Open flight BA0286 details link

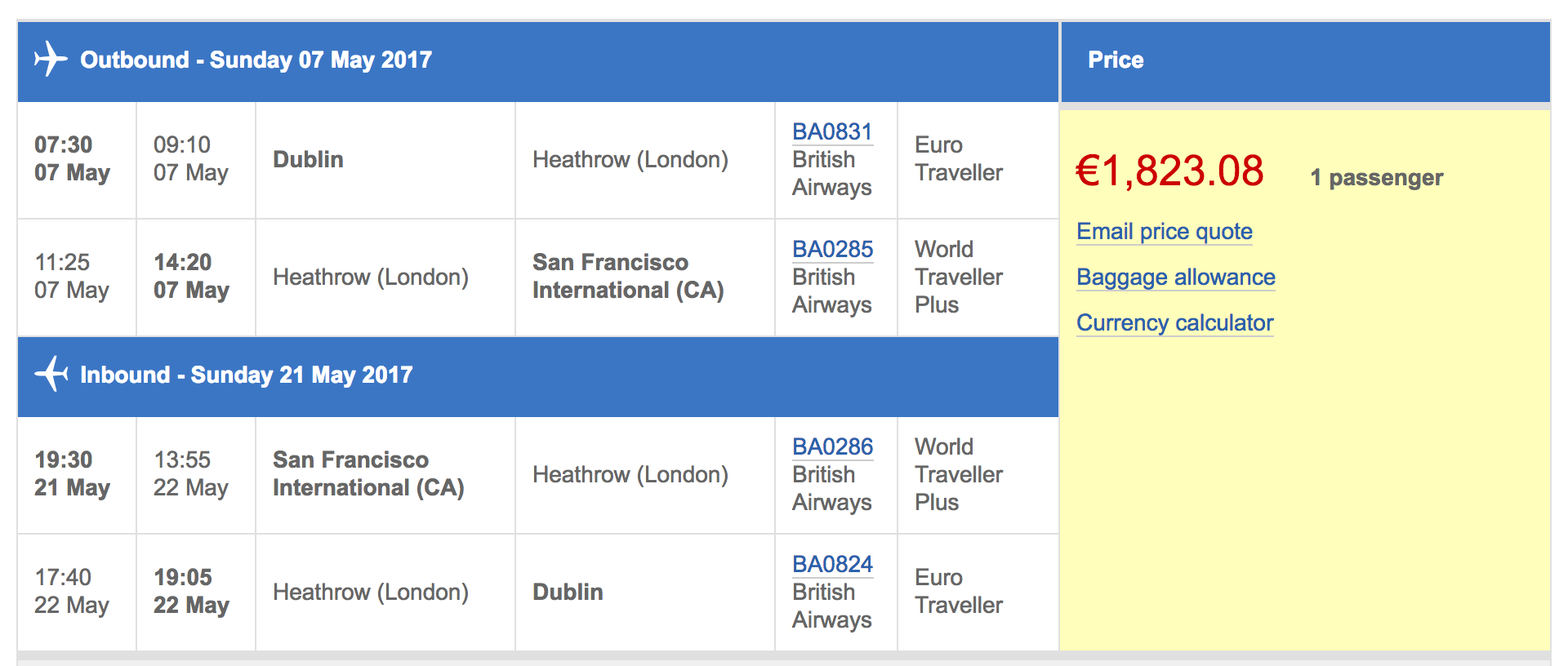pos(832,446)
